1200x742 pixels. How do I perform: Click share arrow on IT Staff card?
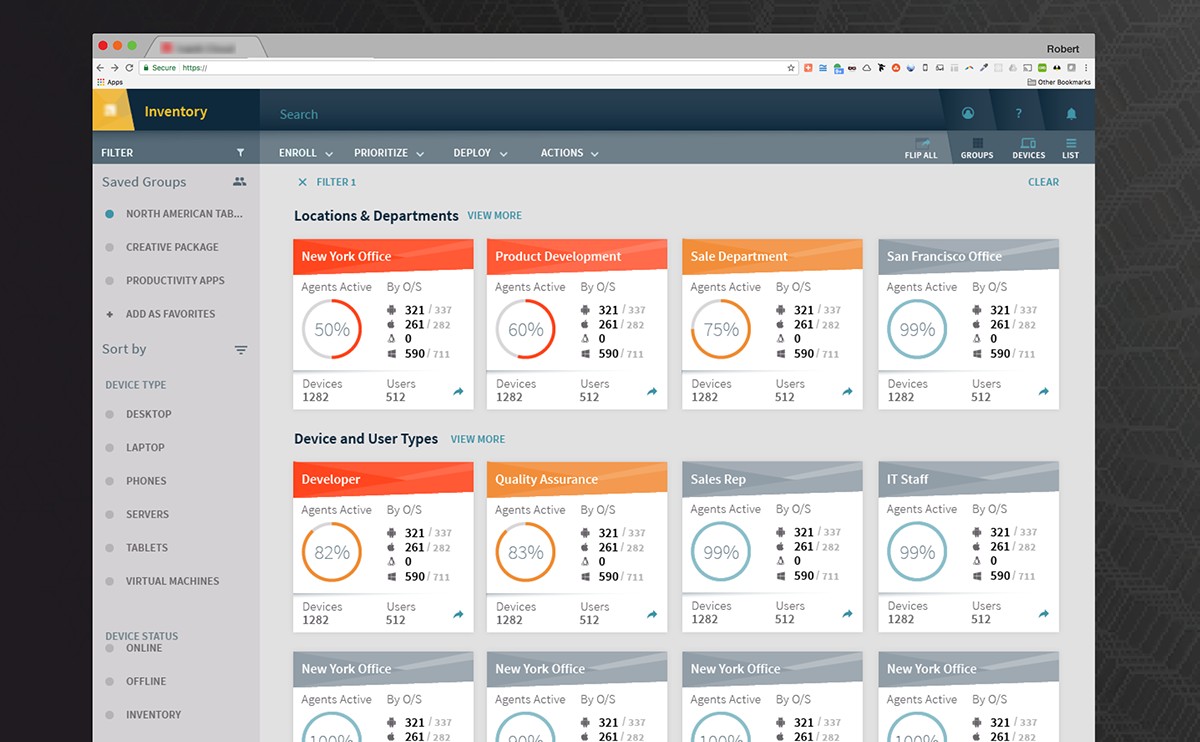tap(1043, 614)
